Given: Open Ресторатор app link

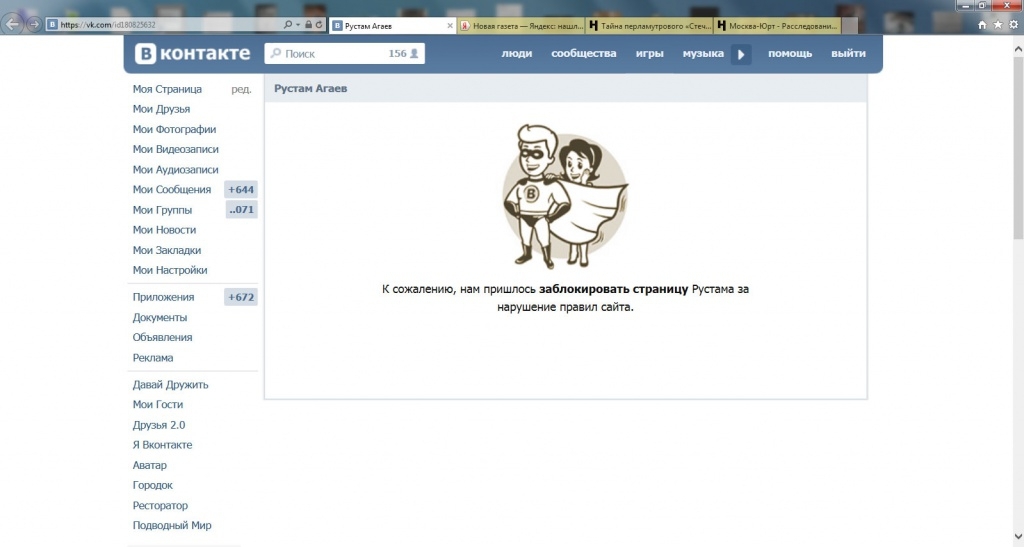Looking at the screenshot, I should [x=160, y=505].
